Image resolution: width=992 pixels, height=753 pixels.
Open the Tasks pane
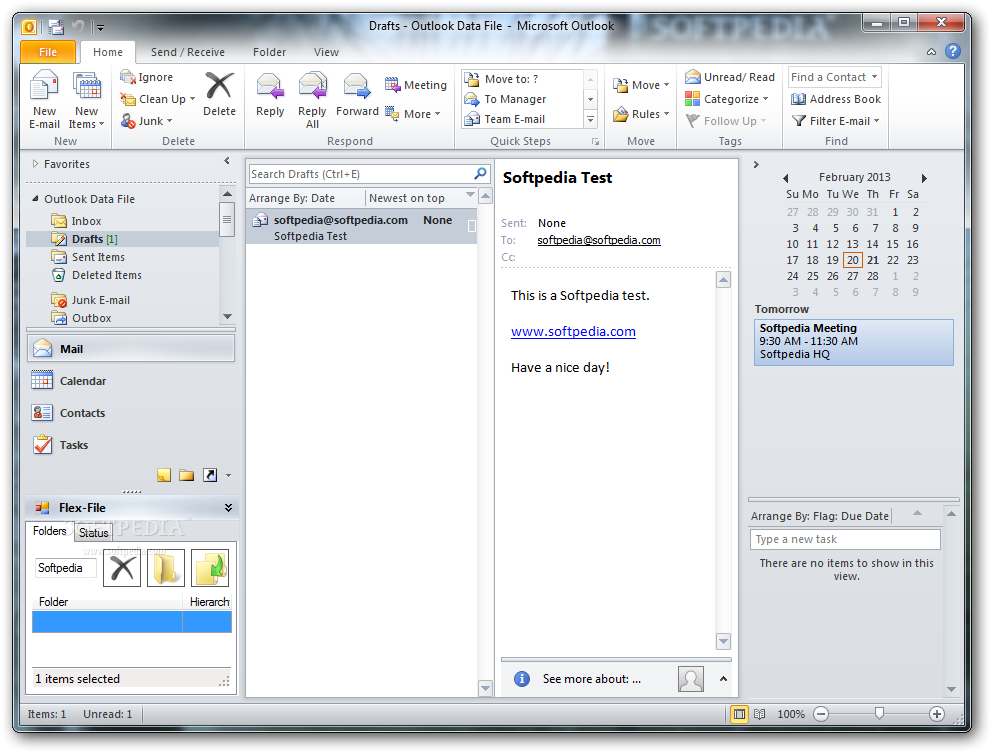click(x=131, y=445)
